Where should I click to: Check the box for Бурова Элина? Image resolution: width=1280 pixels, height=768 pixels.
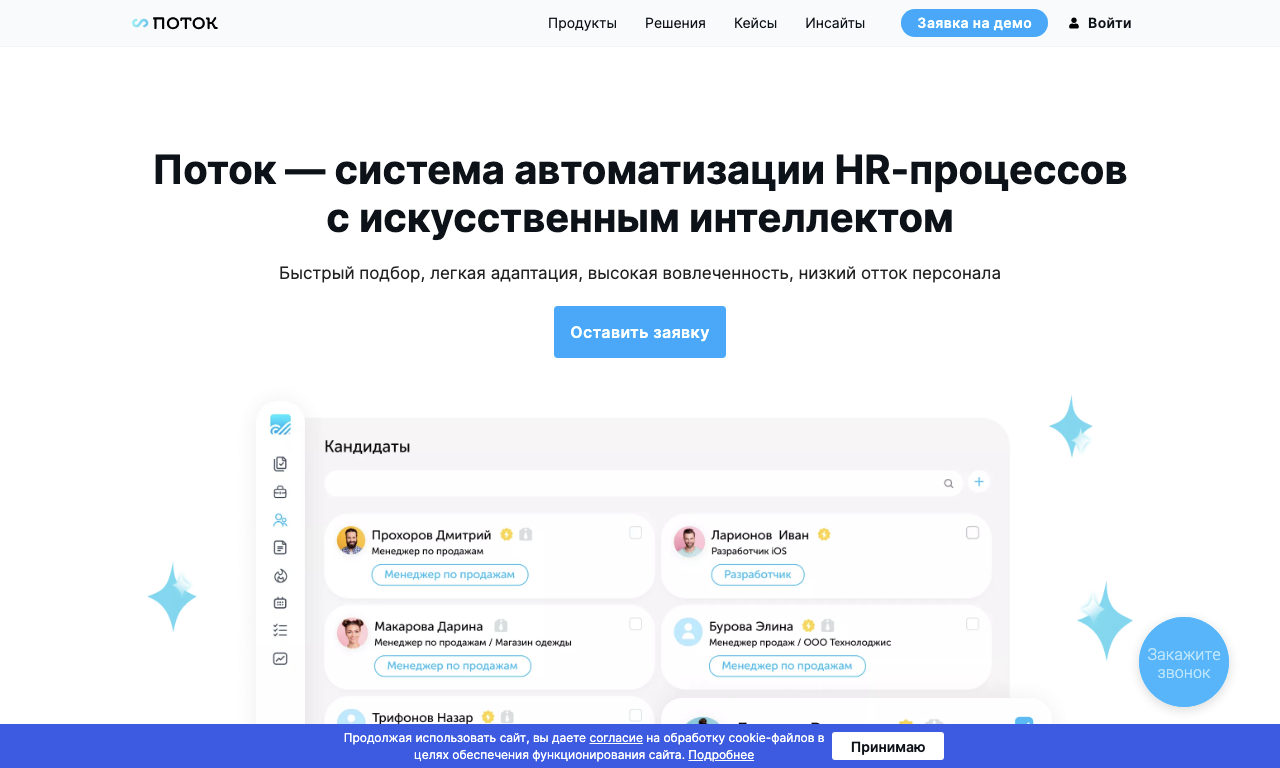coord(972,624)
